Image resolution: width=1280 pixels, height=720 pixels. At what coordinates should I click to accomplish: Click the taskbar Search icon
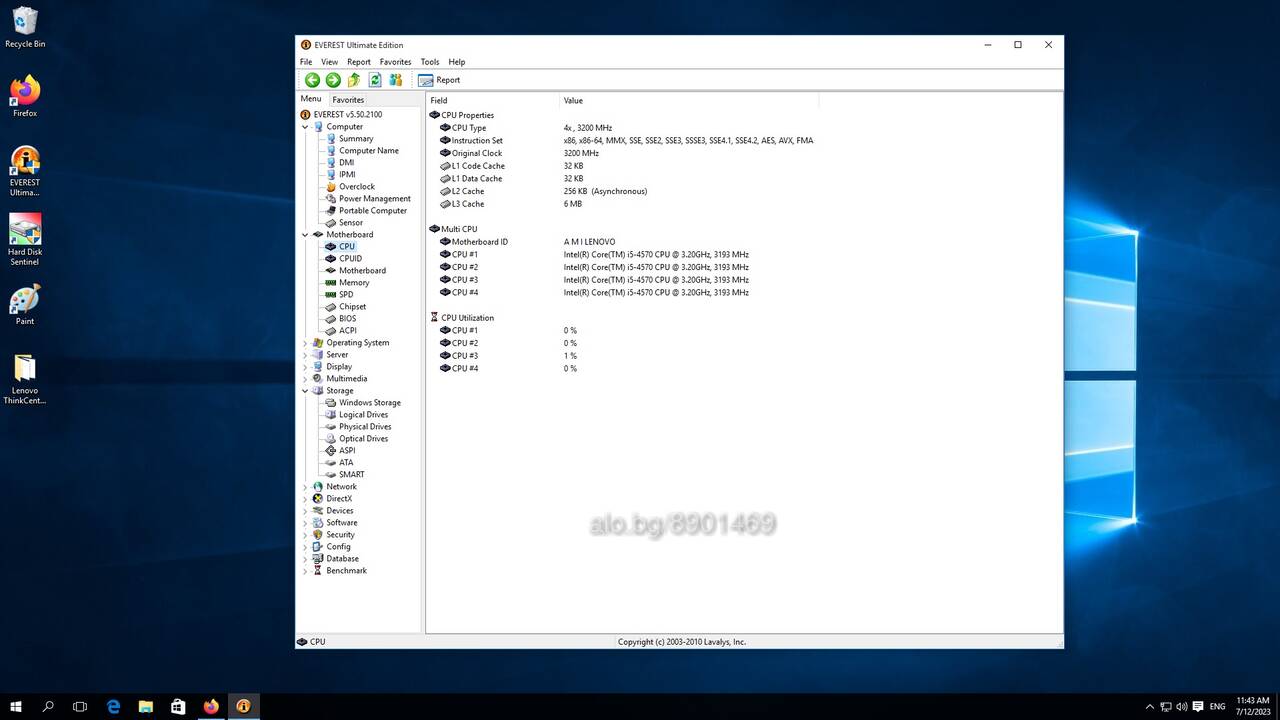coord(48,706)
